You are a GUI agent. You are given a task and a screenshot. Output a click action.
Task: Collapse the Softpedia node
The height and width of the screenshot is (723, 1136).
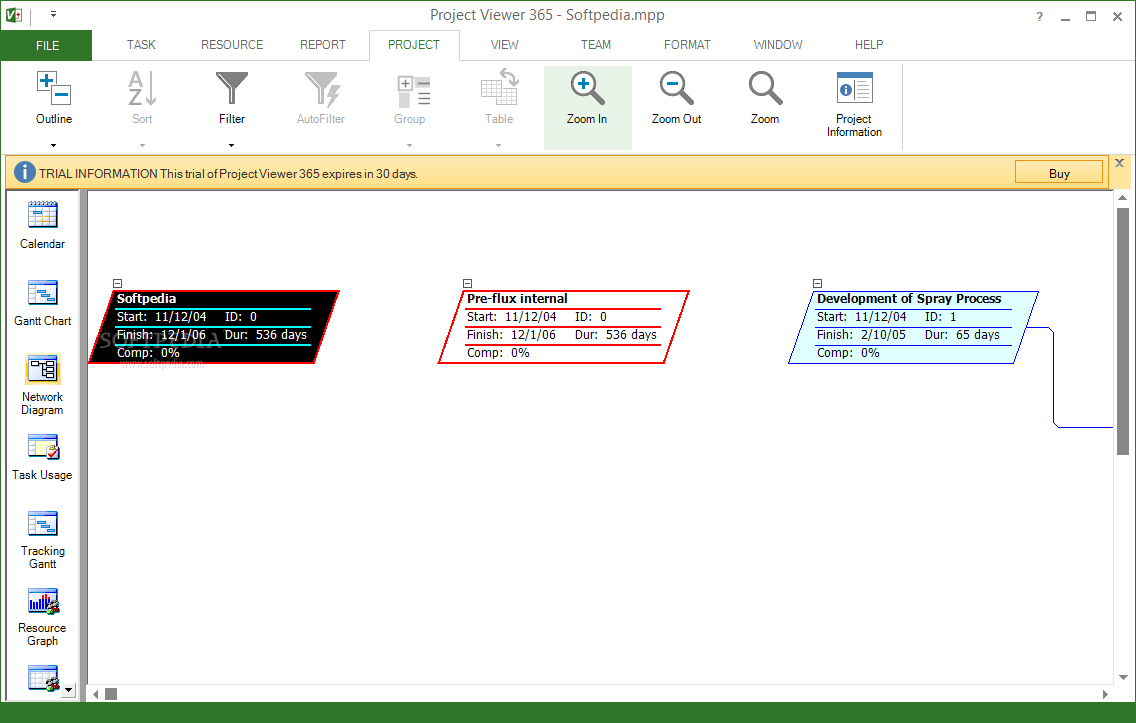[117, 284]
